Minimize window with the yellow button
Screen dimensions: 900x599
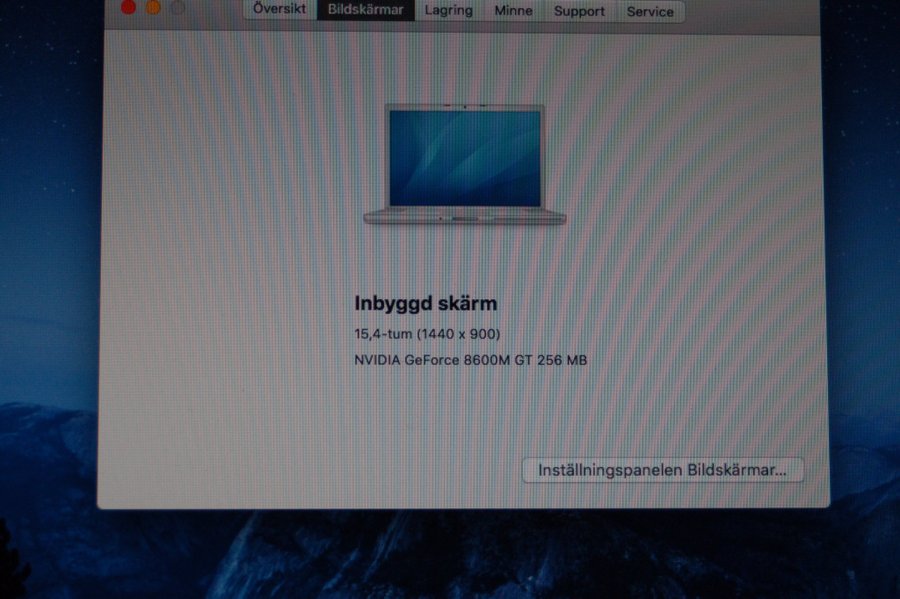click(153, 8)
